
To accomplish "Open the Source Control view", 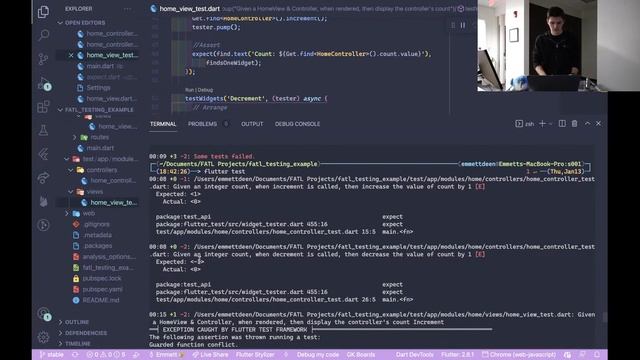I will [x=43, y=59].
